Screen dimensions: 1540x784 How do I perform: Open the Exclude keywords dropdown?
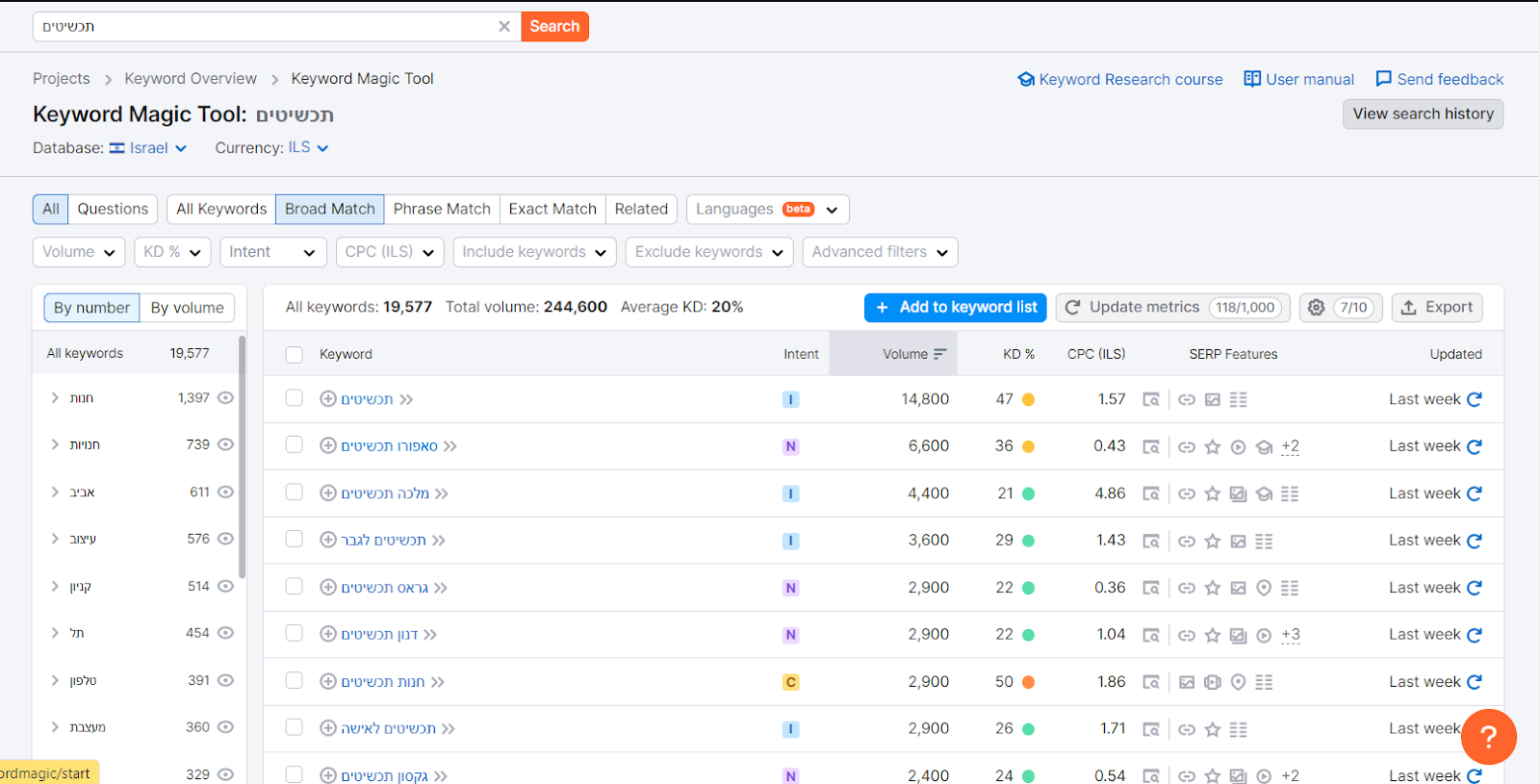(709, 252)
